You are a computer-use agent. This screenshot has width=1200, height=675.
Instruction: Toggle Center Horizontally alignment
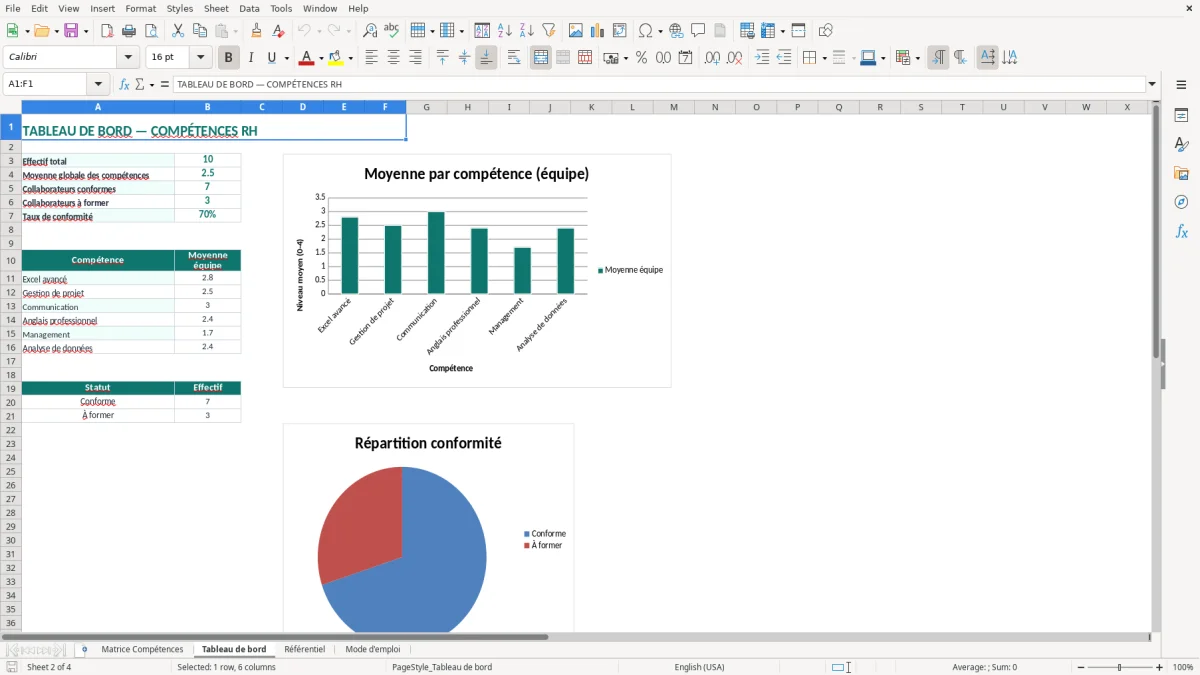393,58
